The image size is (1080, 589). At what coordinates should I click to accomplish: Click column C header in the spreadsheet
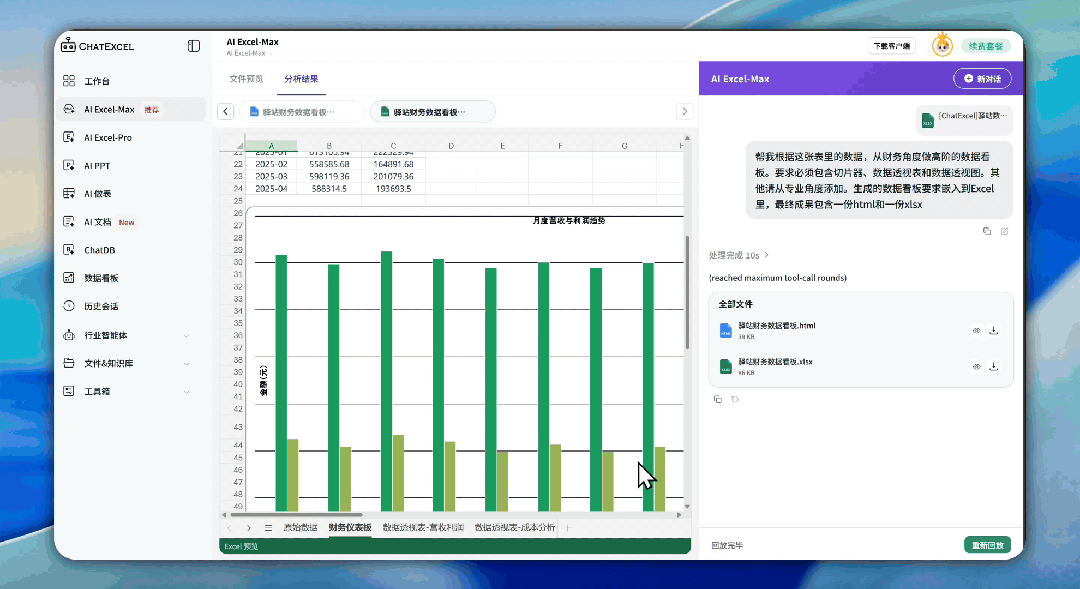pos(393,146)
